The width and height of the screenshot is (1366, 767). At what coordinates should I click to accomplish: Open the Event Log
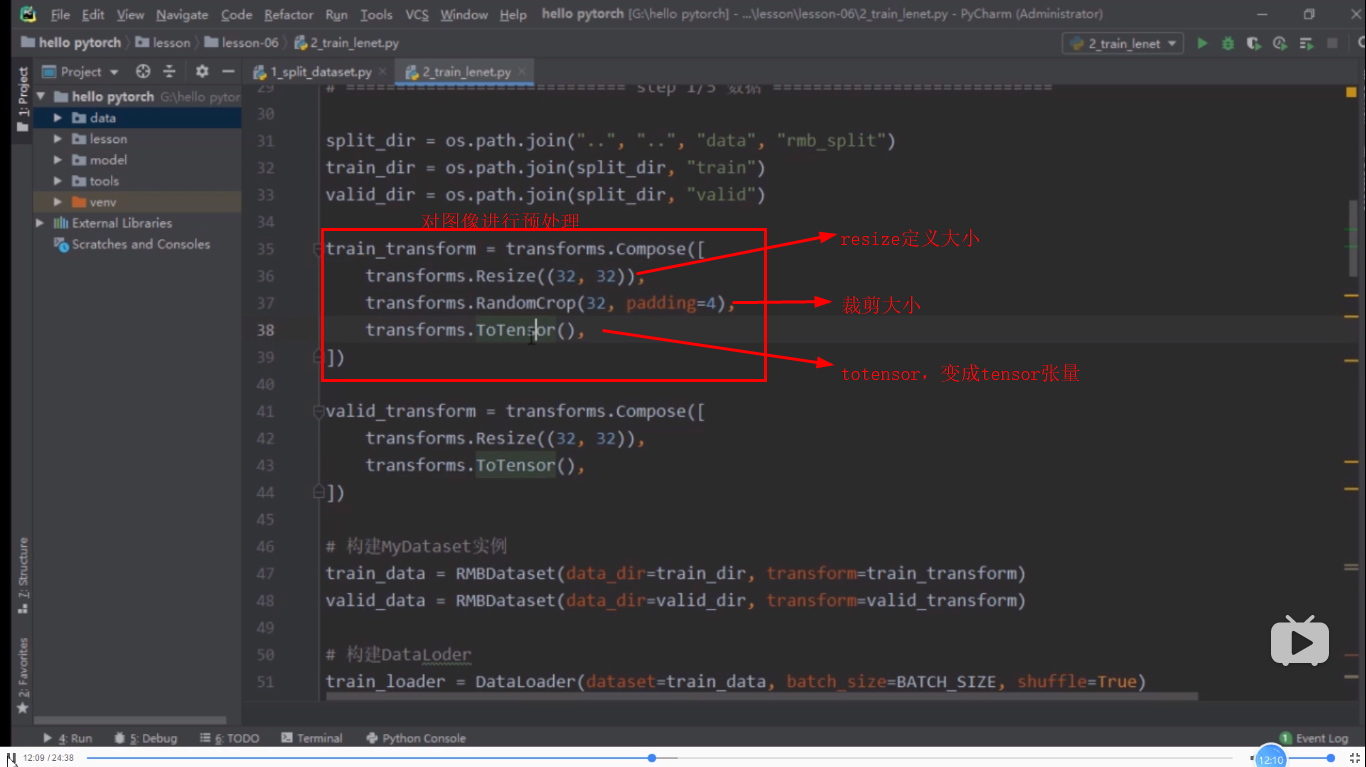click(x=1314, y=738)
